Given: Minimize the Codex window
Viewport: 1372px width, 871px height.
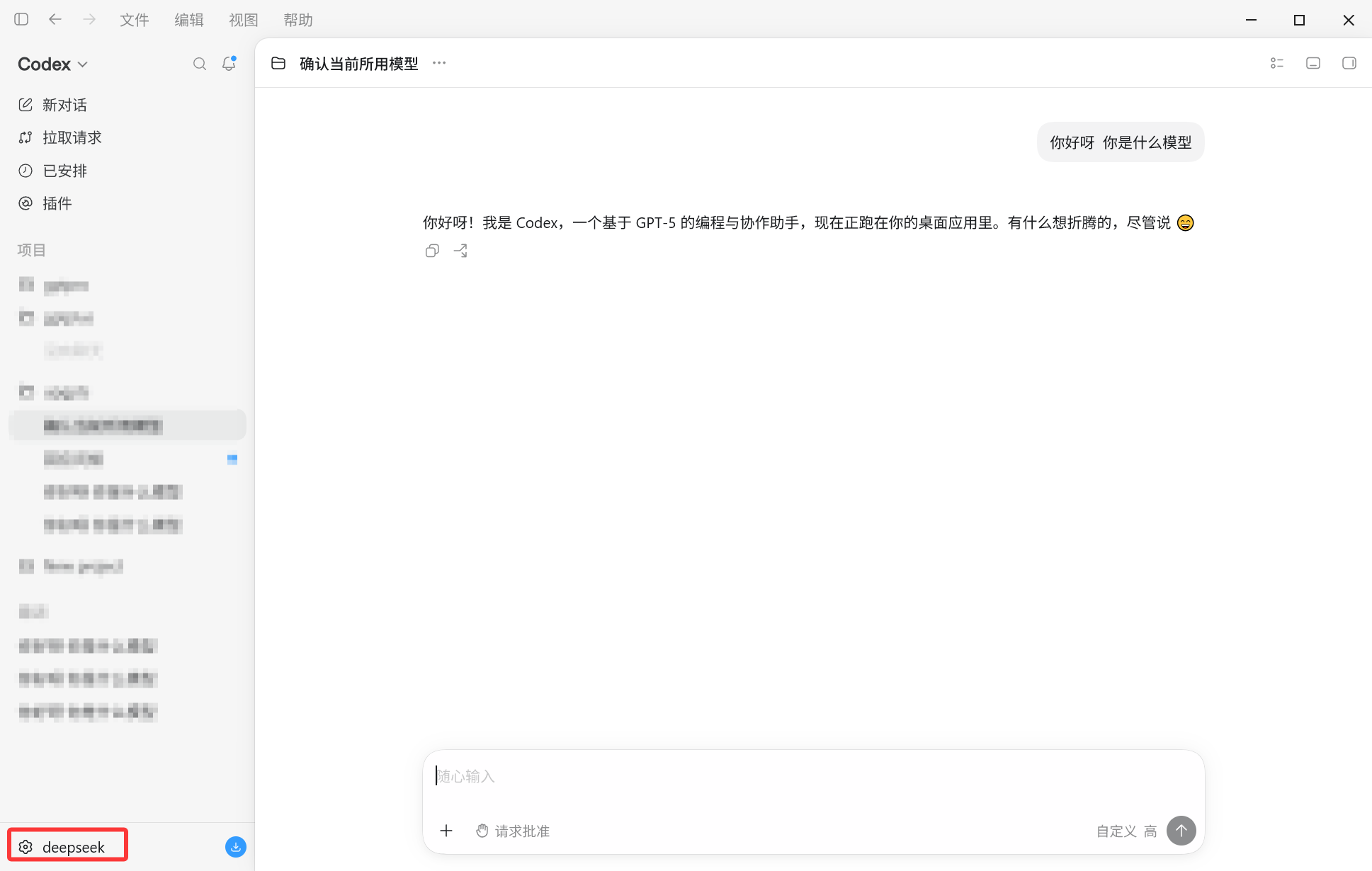Looking at the screenshot, I should point(1252,20).
